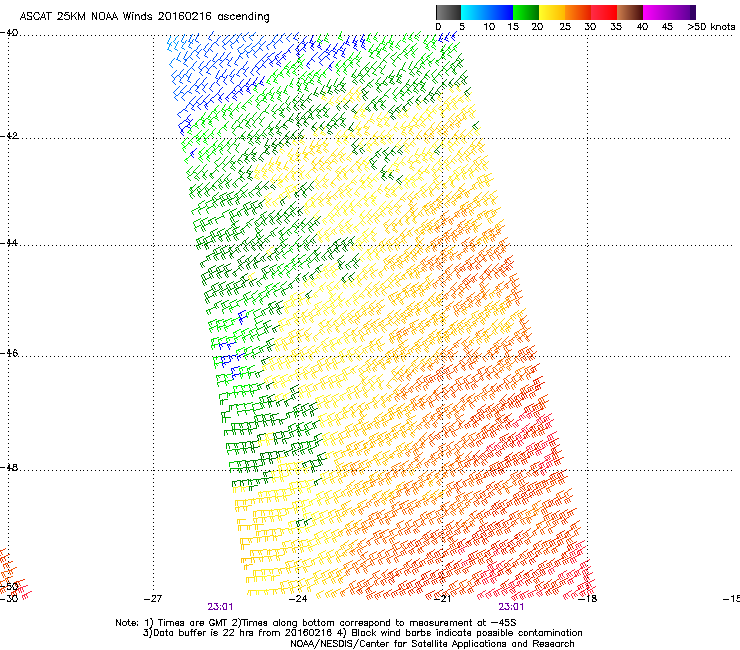
Task: Click the yellow 20-25 knots legend swatch
Action: coord(552,12)
